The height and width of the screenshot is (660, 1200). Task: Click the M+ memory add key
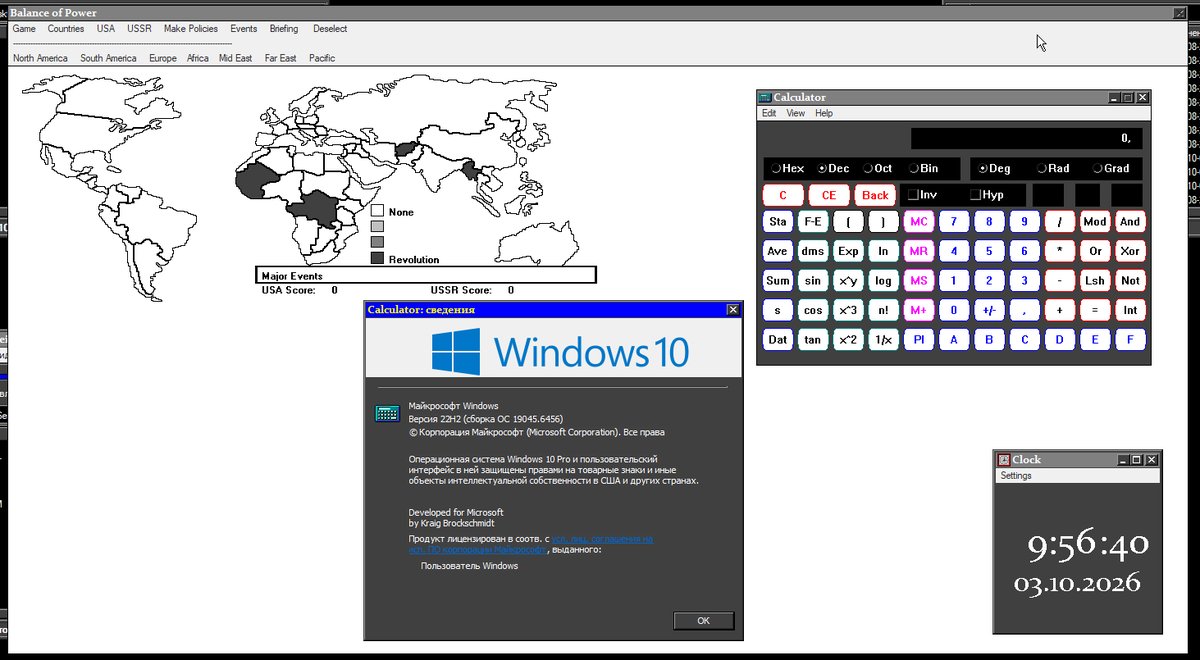coord(919,310)
